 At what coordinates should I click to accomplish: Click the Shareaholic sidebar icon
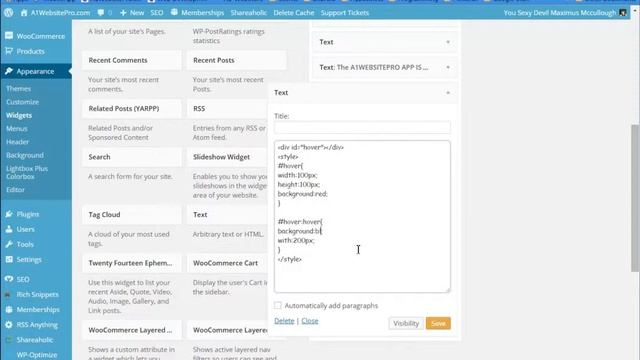pyautogui.click(x=9, y=340)
